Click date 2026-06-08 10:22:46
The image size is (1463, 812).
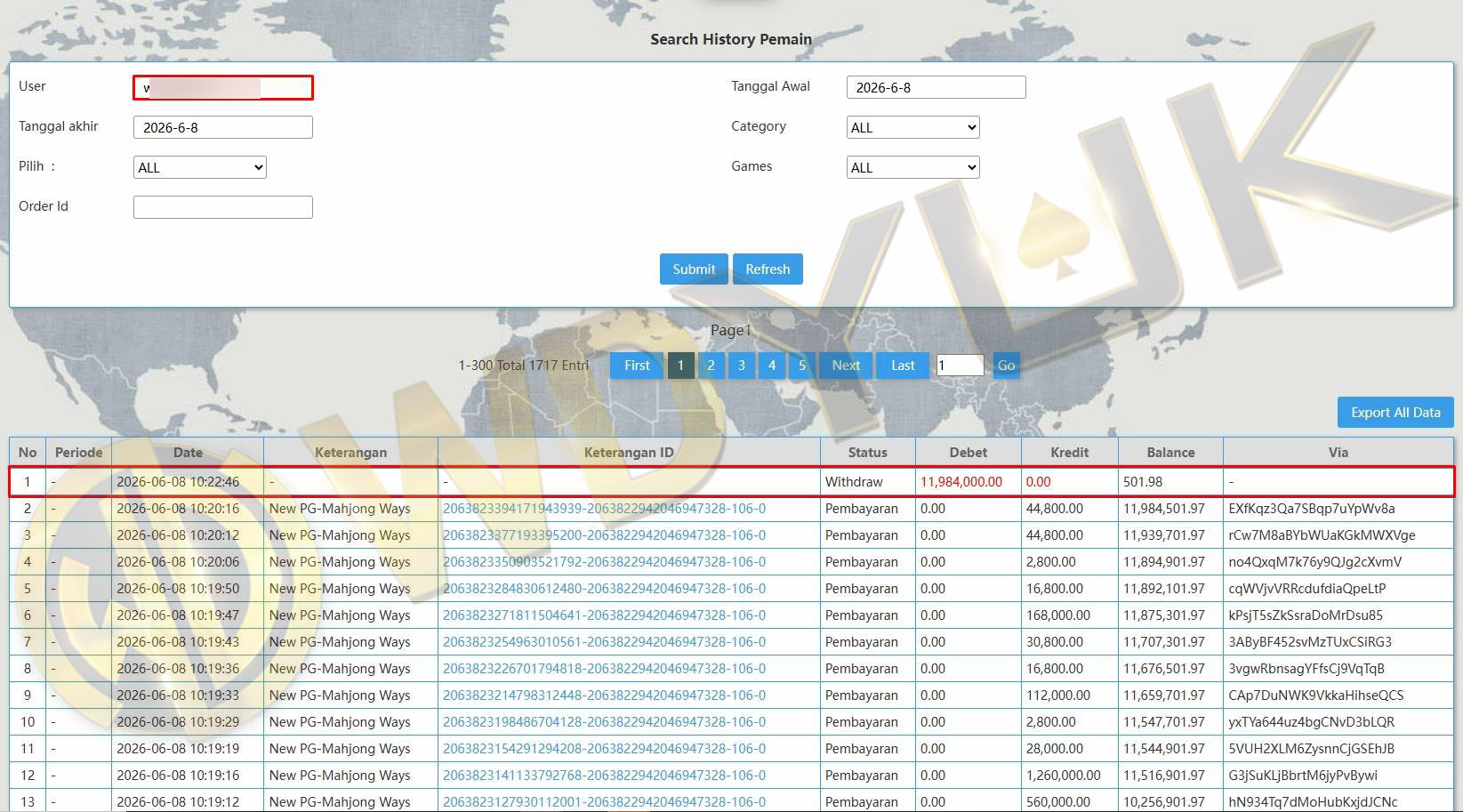click(178, 482)
